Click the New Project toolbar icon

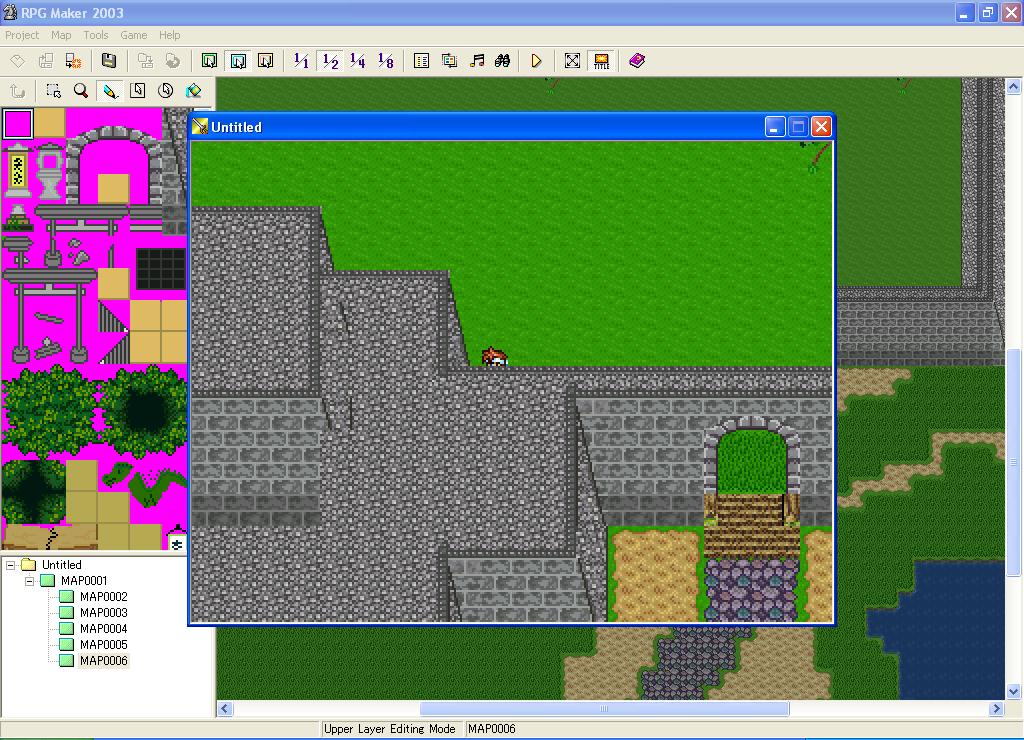(x=18, y=61)
